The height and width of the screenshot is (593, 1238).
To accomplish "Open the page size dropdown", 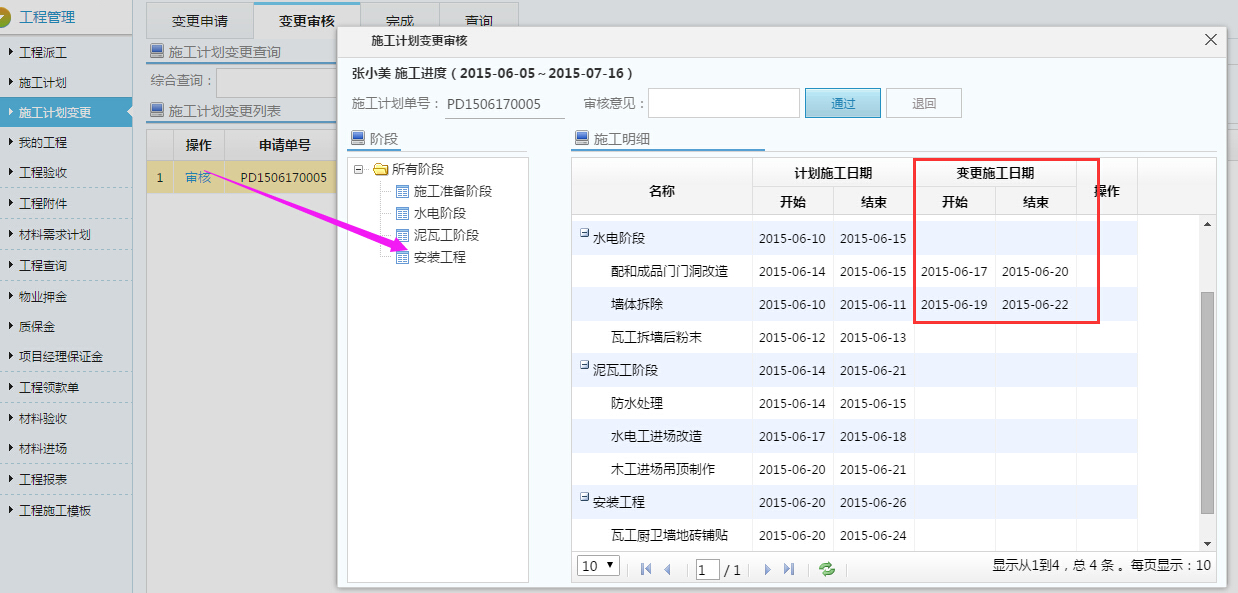I will (598, 566).
